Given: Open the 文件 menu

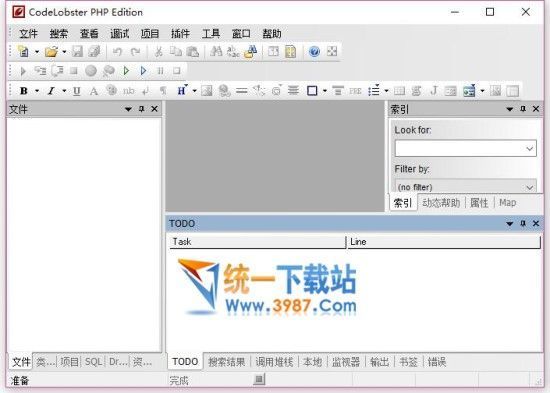Looking at the screenshot, I should tap(28, 34).
